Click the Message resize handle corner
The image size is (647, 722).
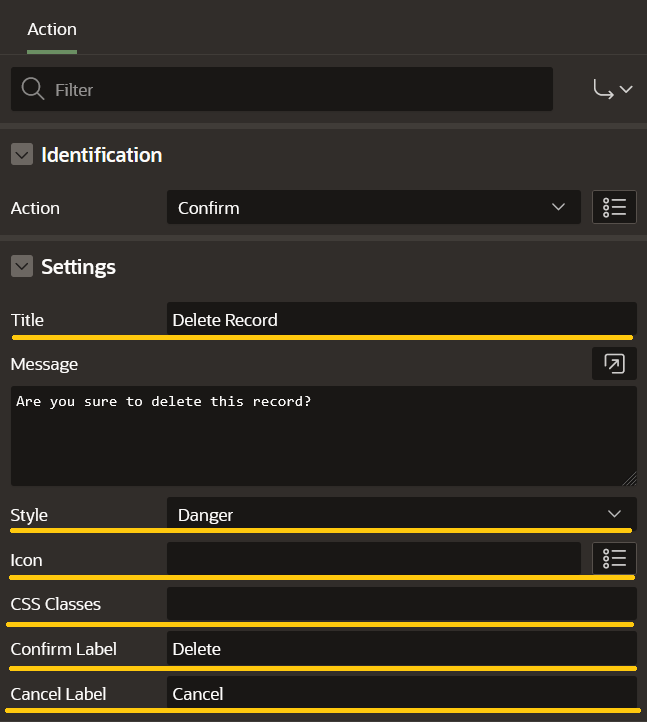pyautogui.click(x=630, y=479)
